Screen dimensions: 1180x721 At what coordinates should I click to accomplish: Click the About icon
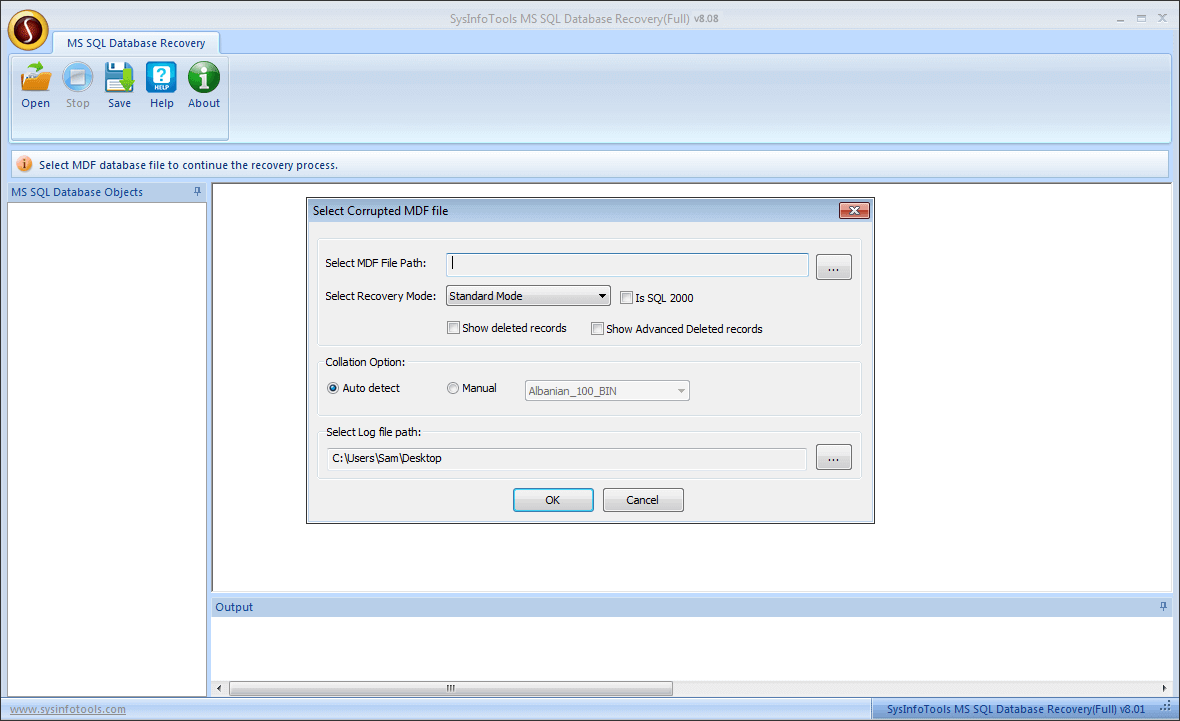203,85
